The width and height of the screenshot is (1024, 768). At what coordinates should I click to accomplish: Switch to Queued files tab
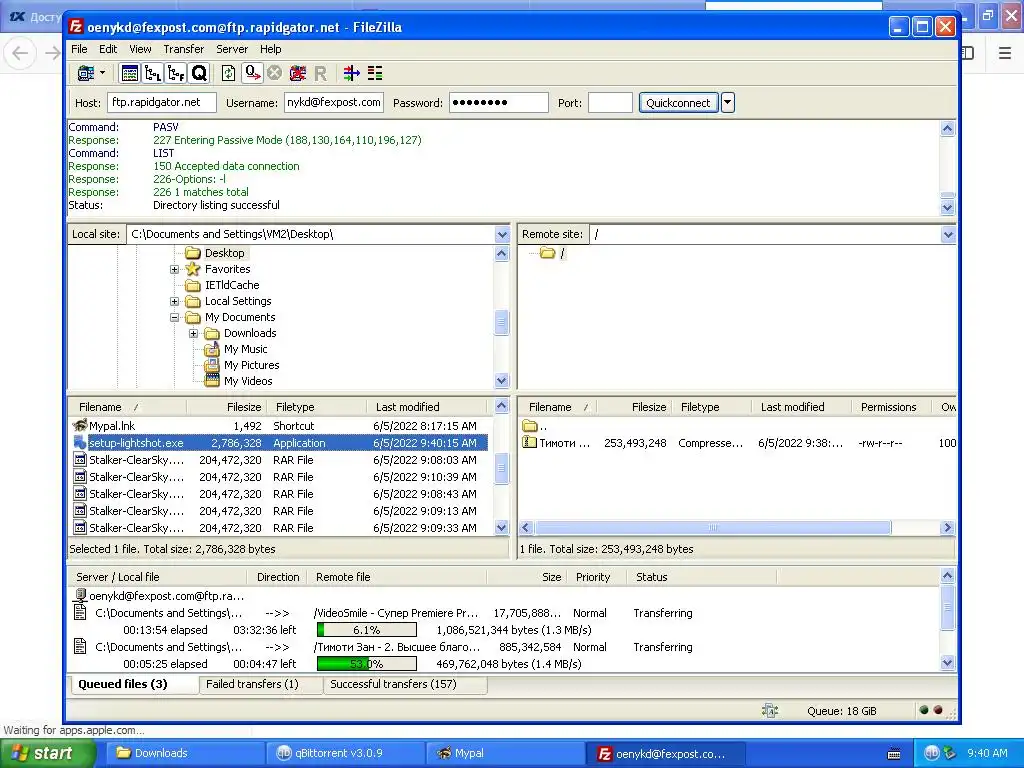click(x=133, y=684)
